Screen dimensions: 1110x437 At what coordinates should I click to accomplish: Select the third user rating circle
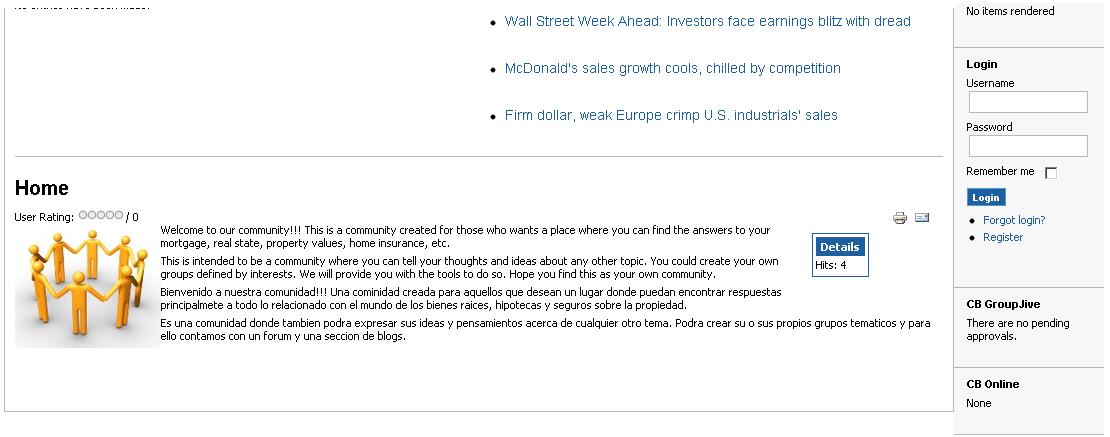tap(101, 215)
